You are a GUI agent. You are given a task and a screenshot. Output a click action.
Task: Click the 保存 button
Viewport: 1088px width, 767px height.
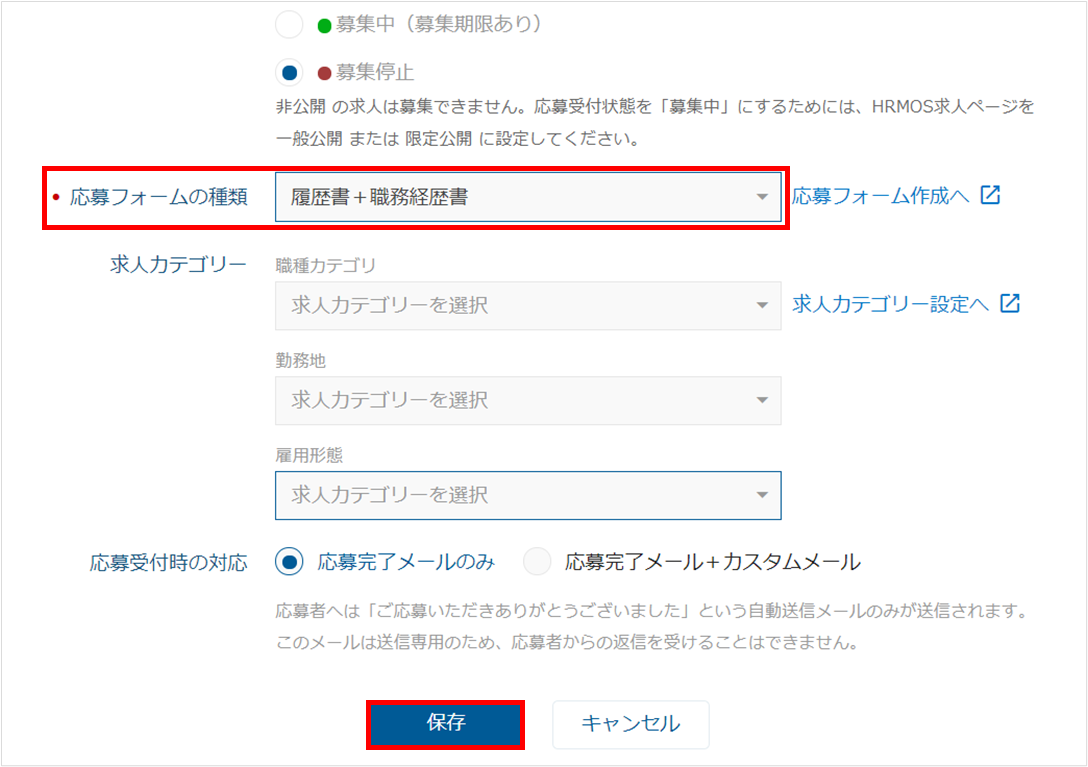pos(445,724)
